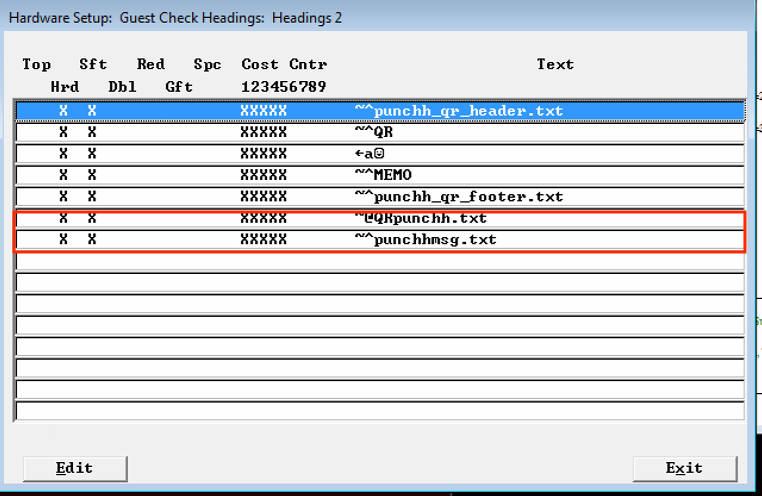Click the Dbl column header
The height and width of the screenshot is (496, 762).
(122, 87)
